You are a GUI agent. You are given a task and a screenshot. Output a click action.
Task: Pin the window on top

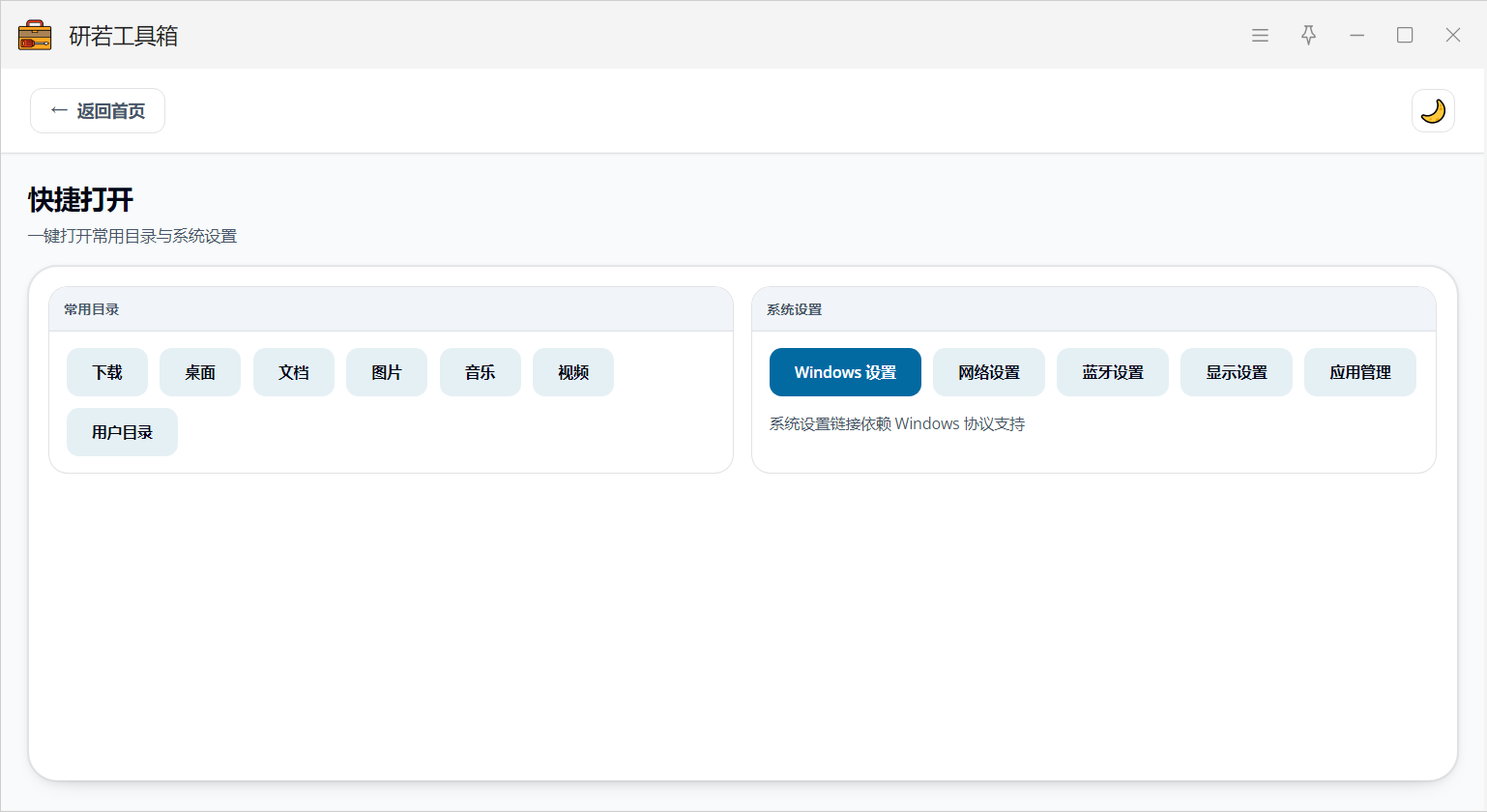click(1308, 36)
